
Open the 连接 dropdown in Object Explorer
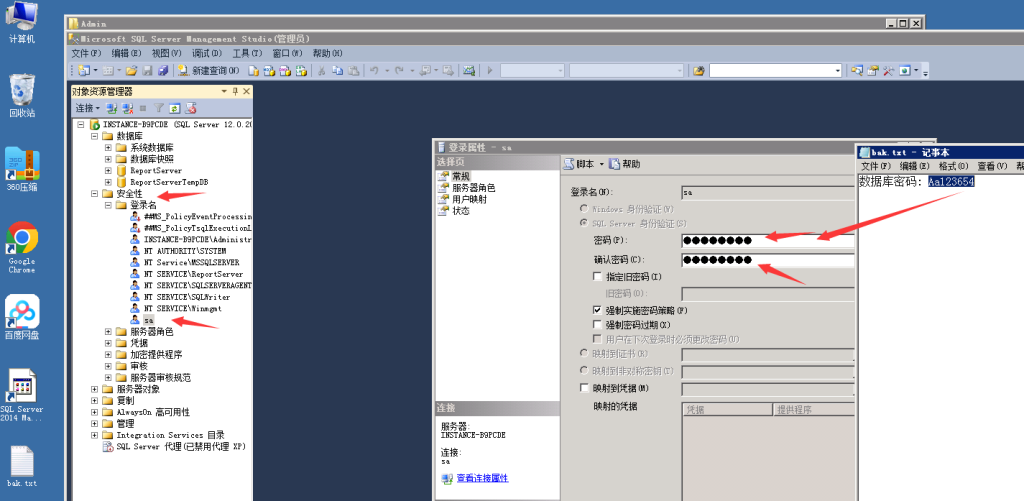87,108
